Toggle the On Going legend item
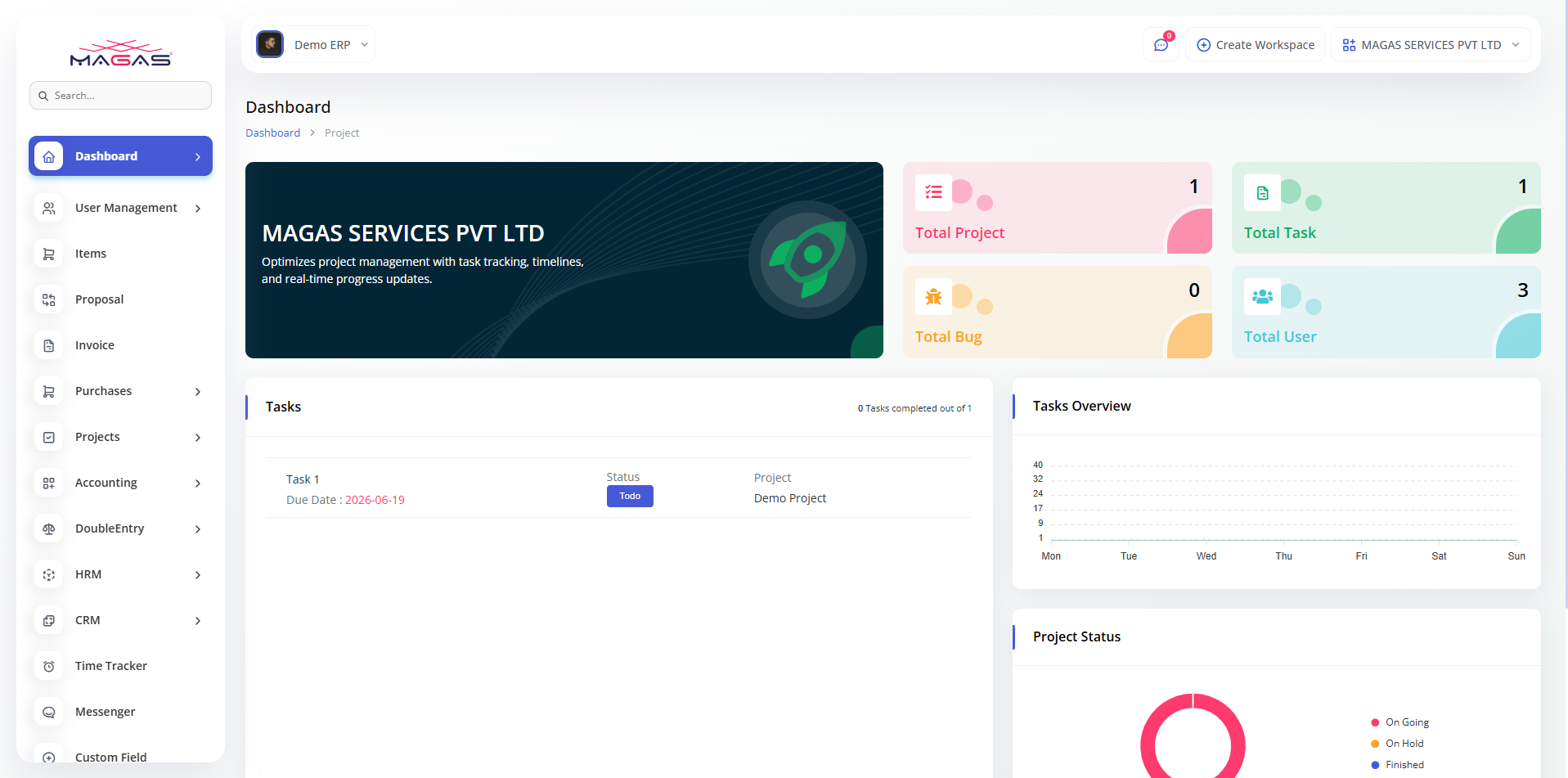 [1400, 722]
